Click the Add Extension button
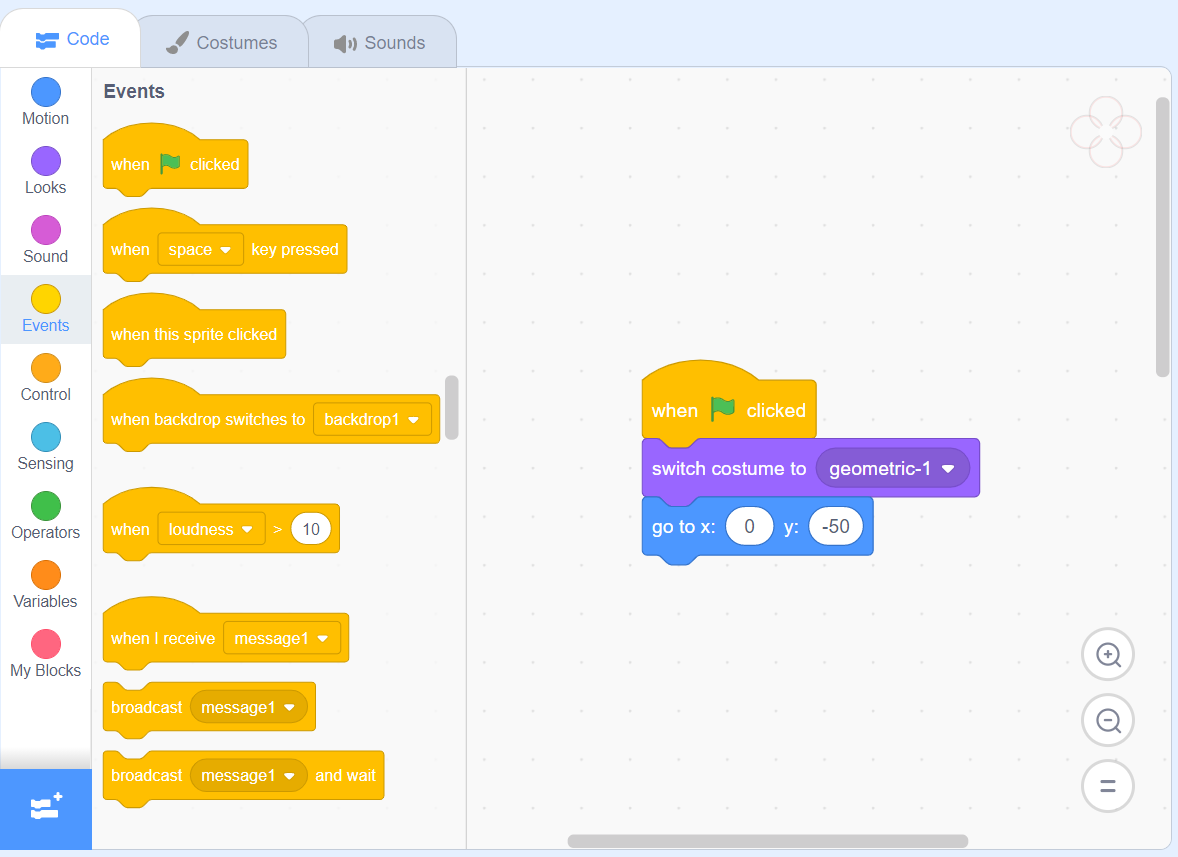 coord(45,809)
